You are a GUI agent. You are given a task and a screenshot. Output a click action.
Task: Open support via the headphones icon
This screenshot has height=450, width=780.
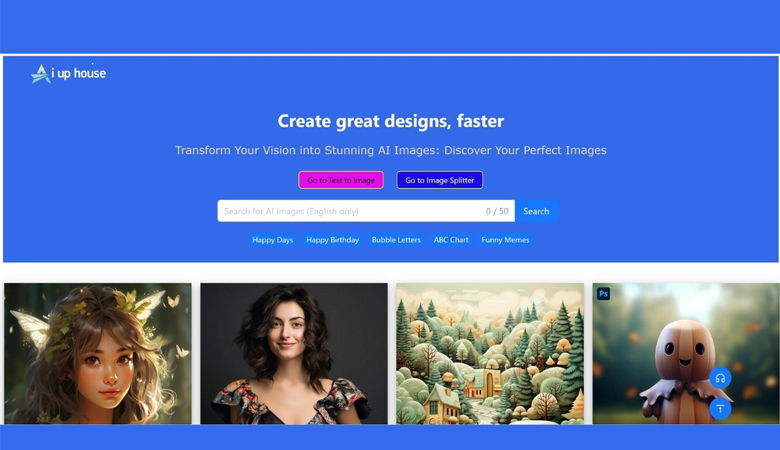coord(720,378)
